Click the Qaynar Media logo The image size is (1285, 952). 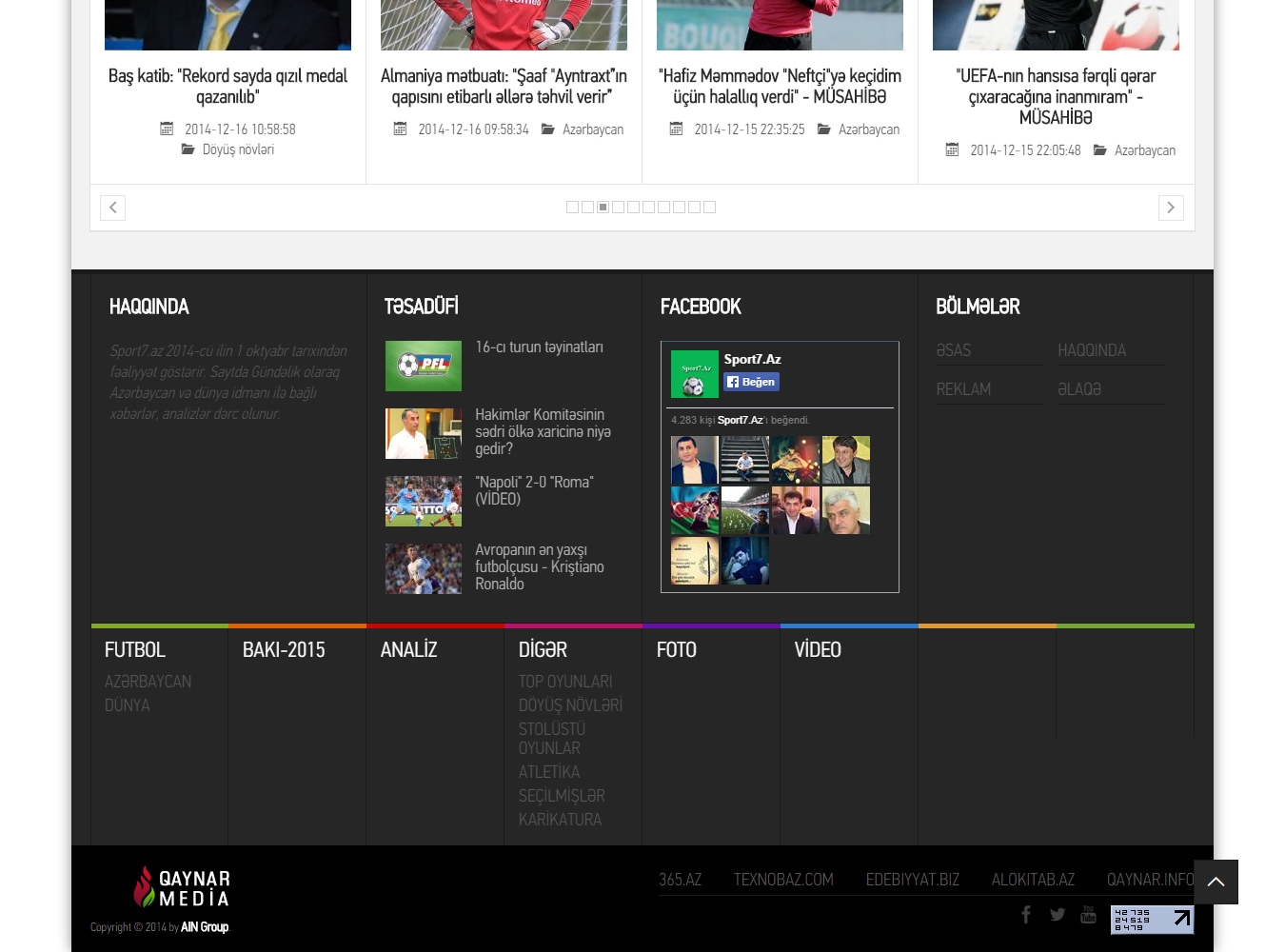click(x=182, y=887)
